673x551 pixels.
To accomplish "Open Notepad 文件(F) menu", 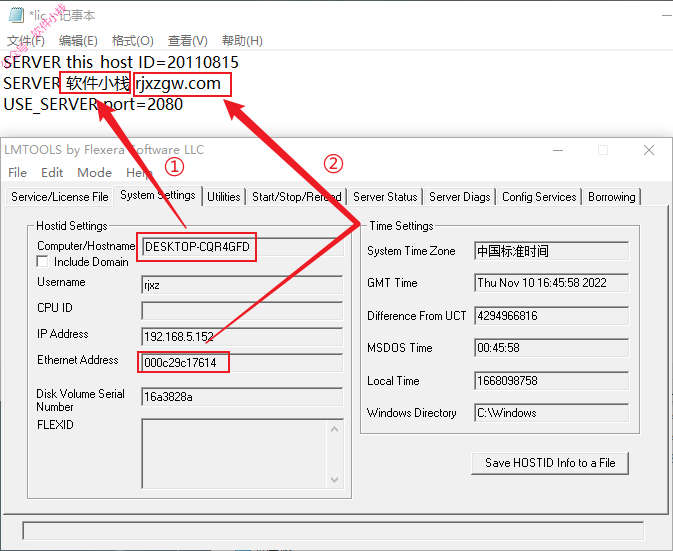I will pos(26,41).
